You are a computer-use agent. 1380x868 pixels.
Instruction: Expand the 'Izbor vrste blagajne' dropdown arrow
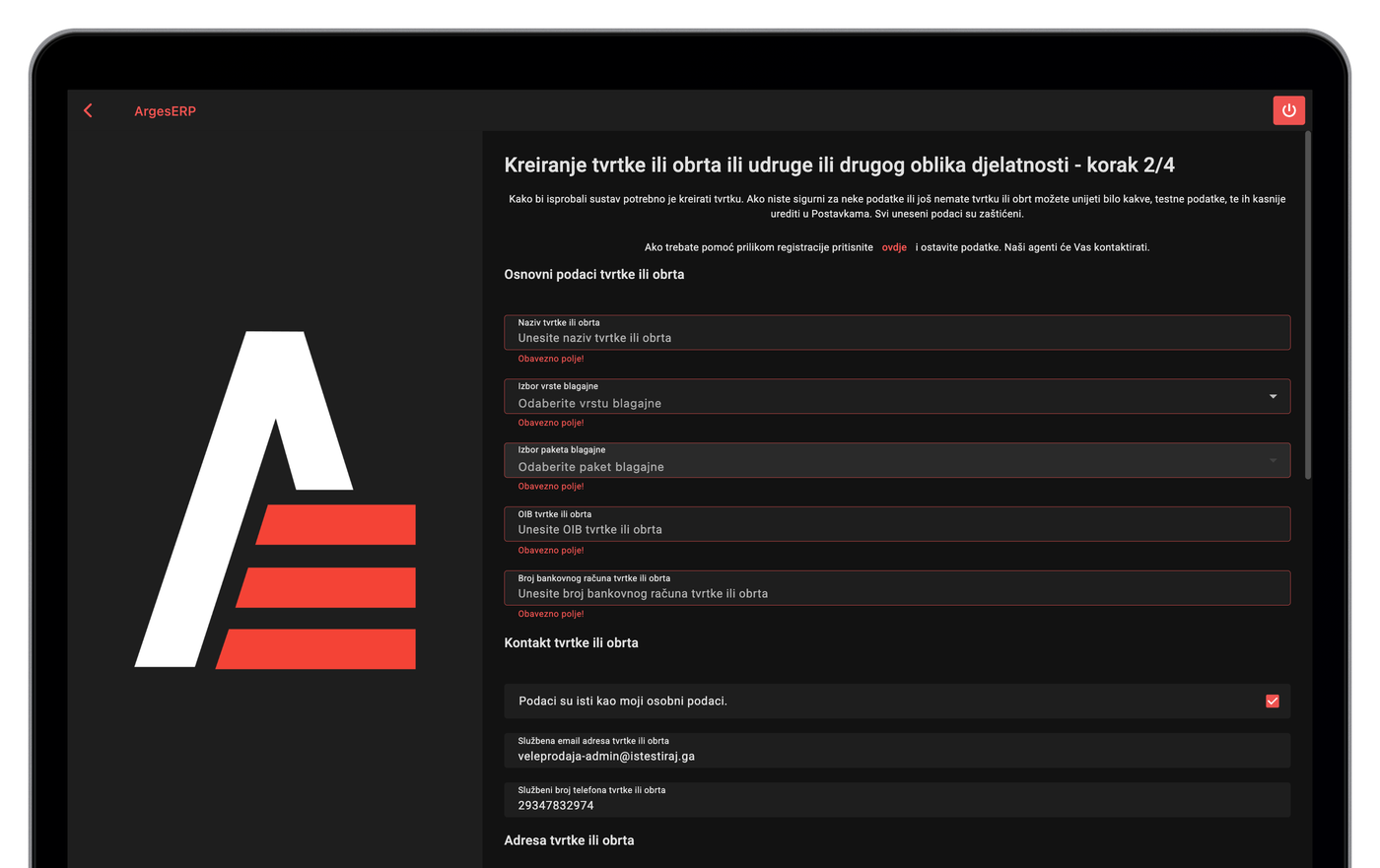click(1273, 397)
